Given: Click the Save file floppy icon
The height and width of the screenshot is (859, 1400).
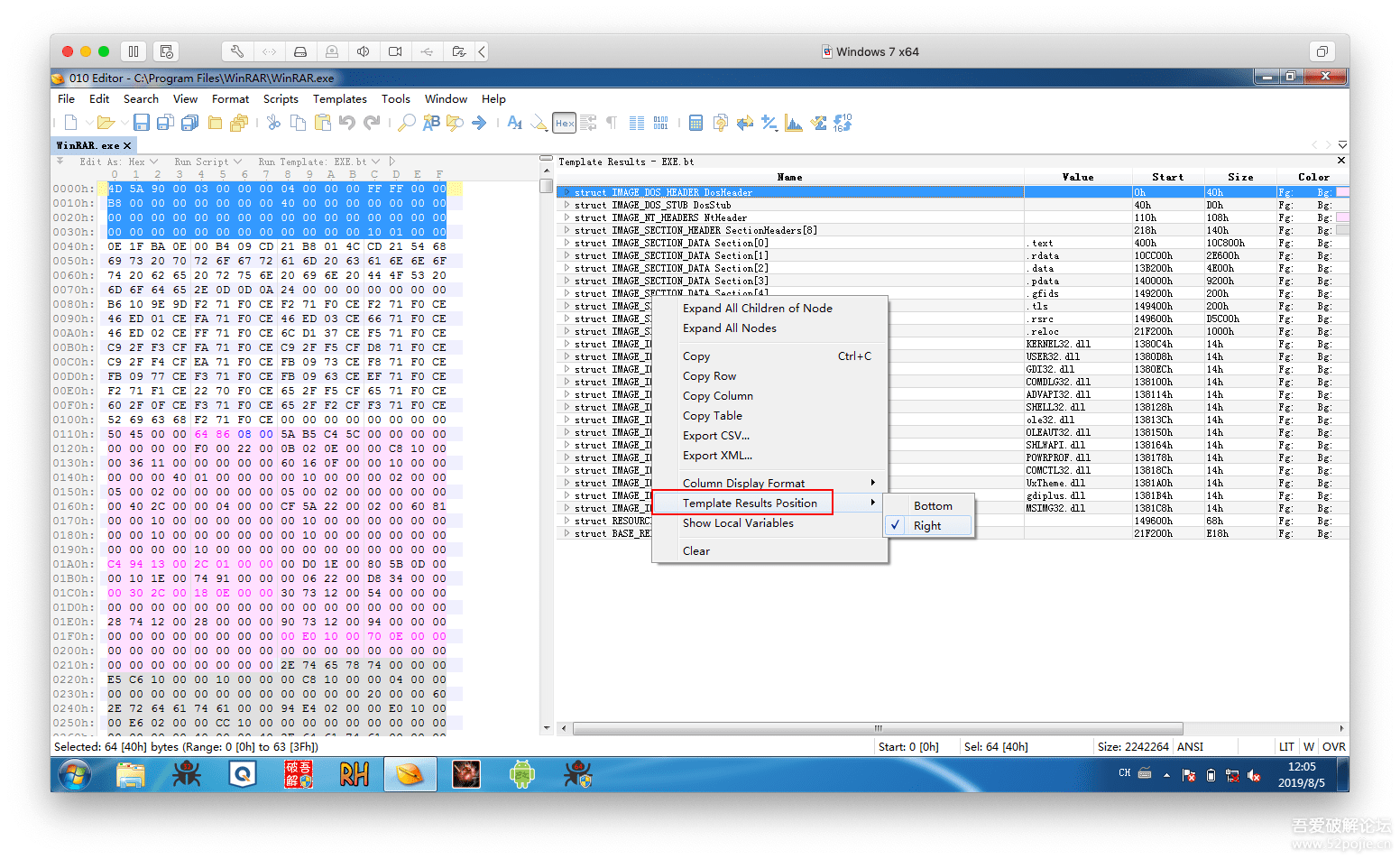Looking at the screenshot, I should pos(142,122).
